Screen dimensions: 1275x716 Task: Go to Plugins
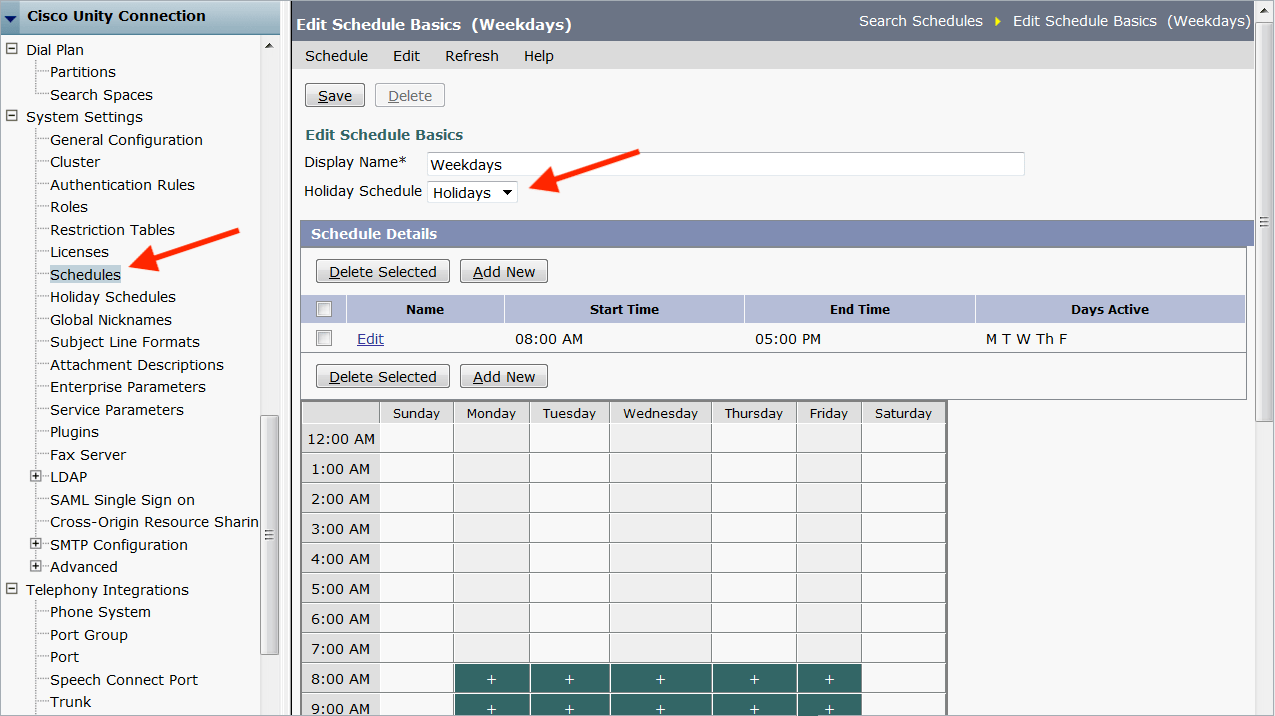click(x=74, y=432)
